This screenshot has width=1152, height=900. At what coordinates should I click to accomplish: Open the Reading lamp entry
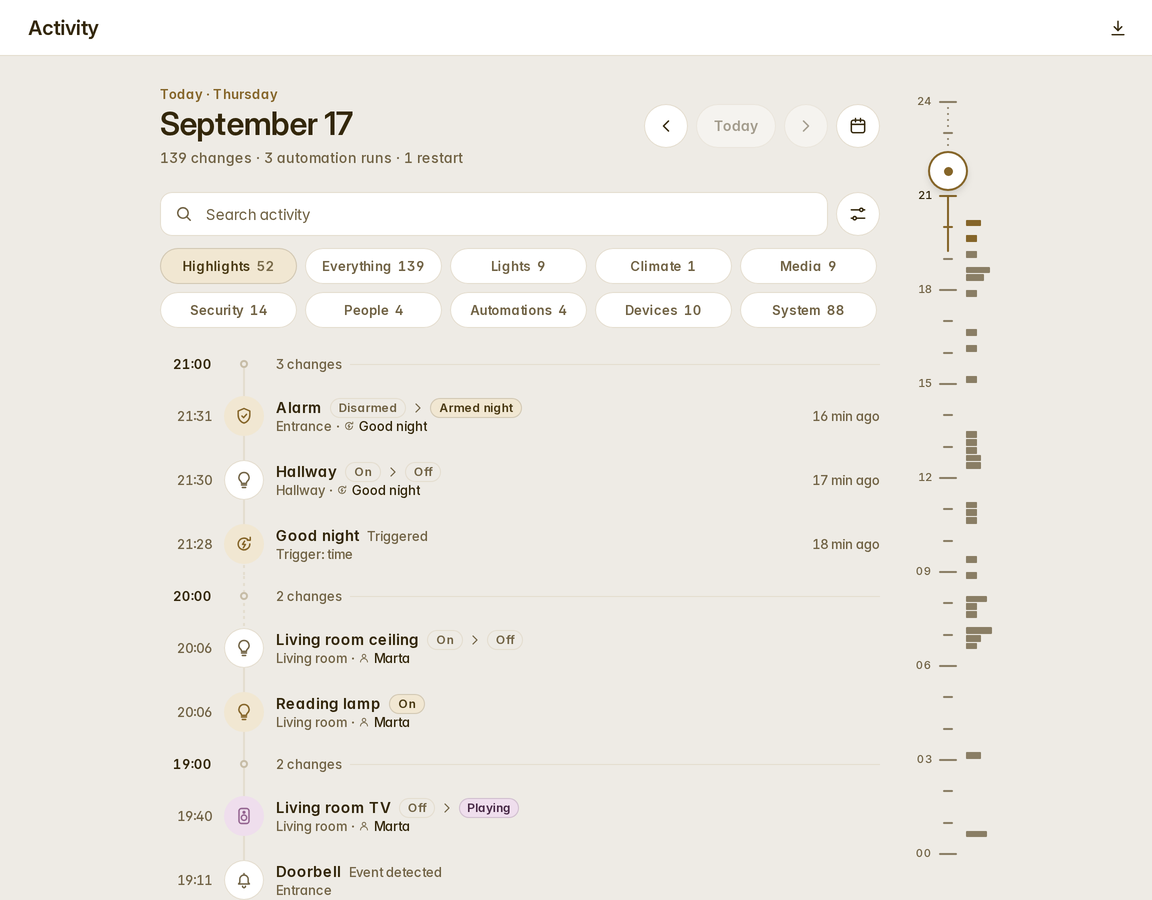(520, 713)
